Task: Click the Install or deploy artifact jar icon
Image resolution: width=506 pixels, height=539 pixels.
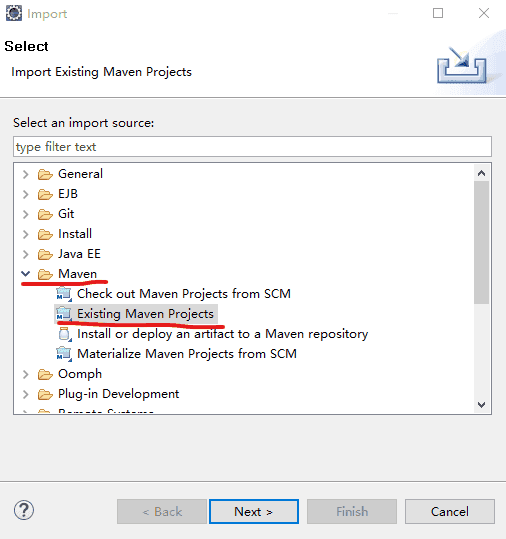Action: 64,334
